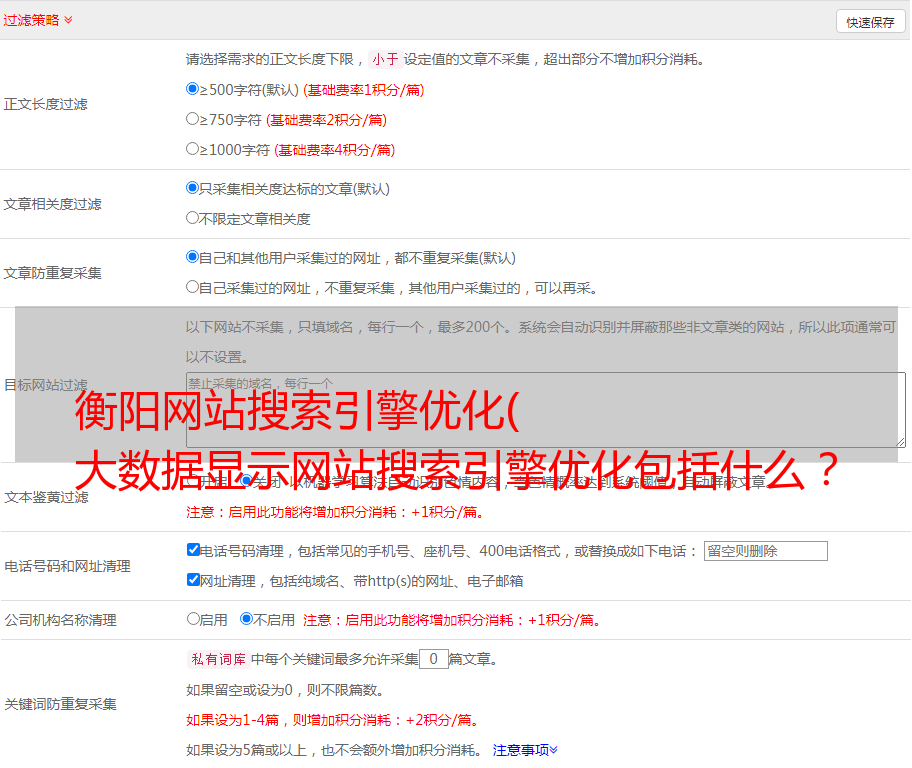This screenshot has width=912, height=768.
Task: Click the 私有词库 tag label
Action: [x=216, y=659]
